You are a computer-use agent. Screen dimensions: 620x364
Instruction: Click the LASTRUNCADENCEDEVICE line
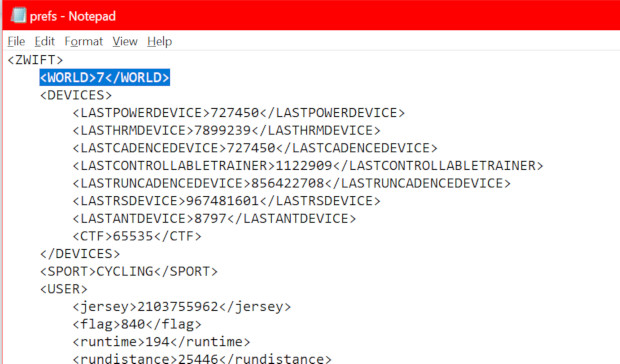pos(291,183)
